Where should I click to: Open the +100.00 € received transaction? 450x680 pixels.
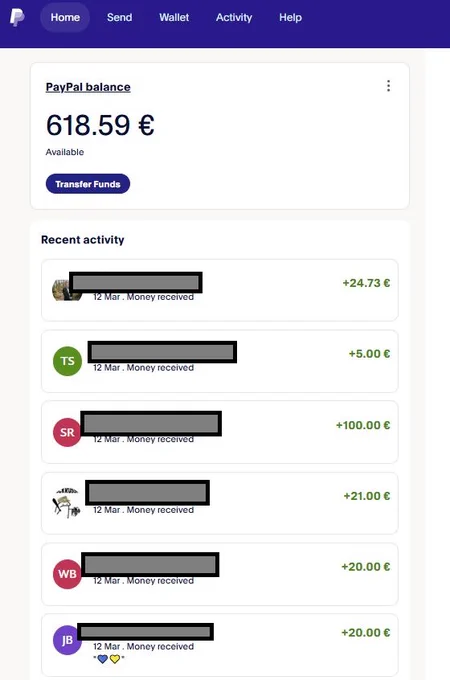pyautogui.click(x=220, y=432)
